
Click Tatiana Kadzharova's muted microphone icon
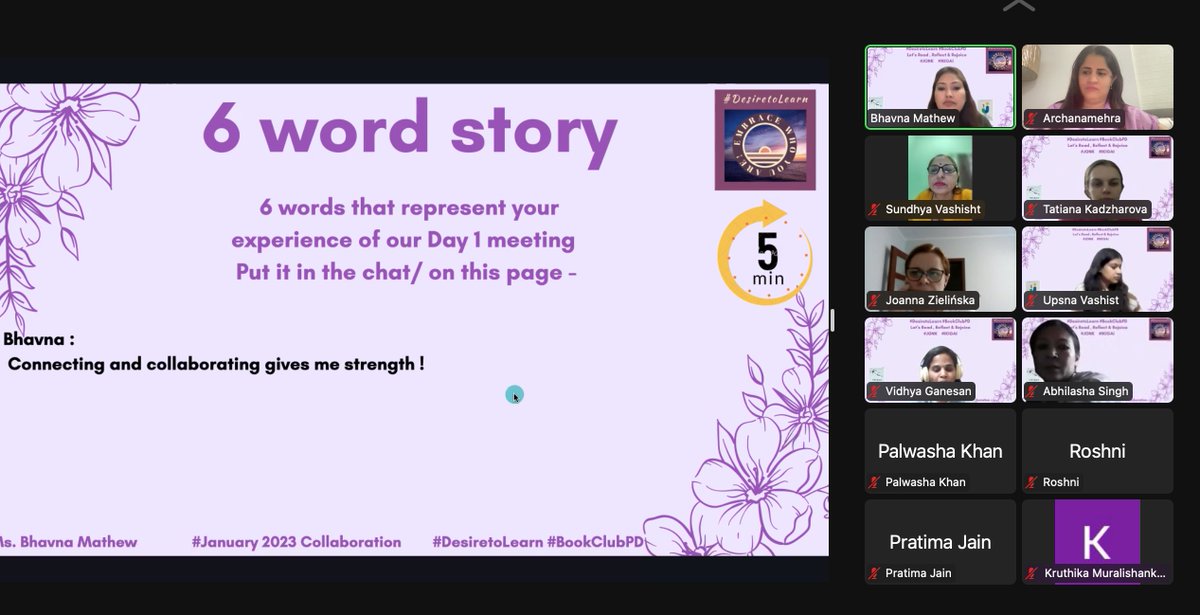[x=1032, y=209]
